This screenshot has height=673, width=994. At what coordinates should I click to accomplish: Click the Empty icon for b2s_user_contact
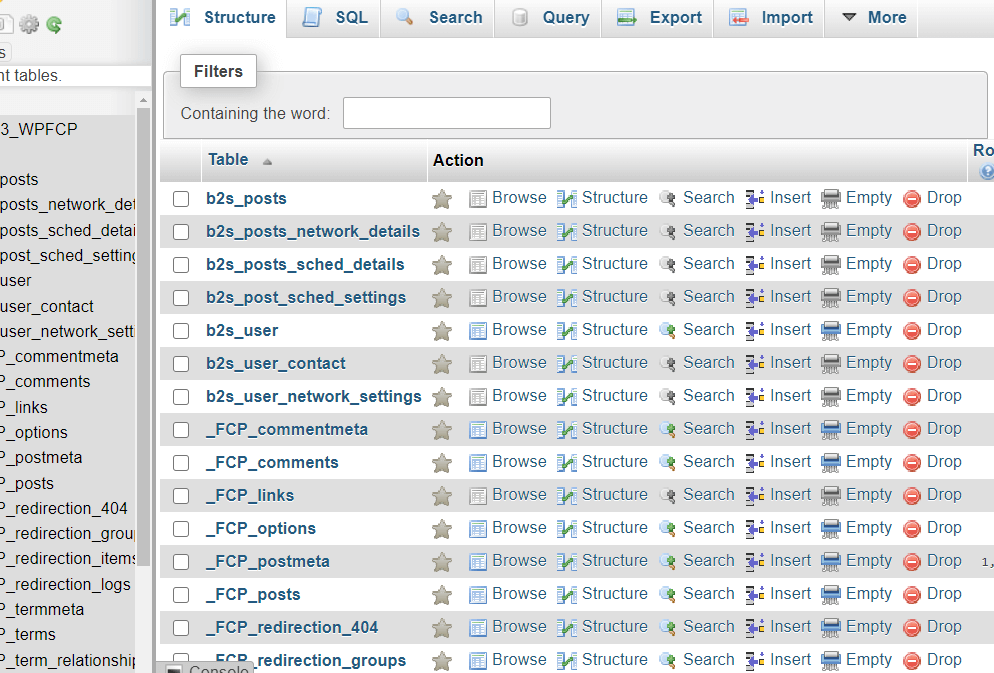[x=830, y=364]
